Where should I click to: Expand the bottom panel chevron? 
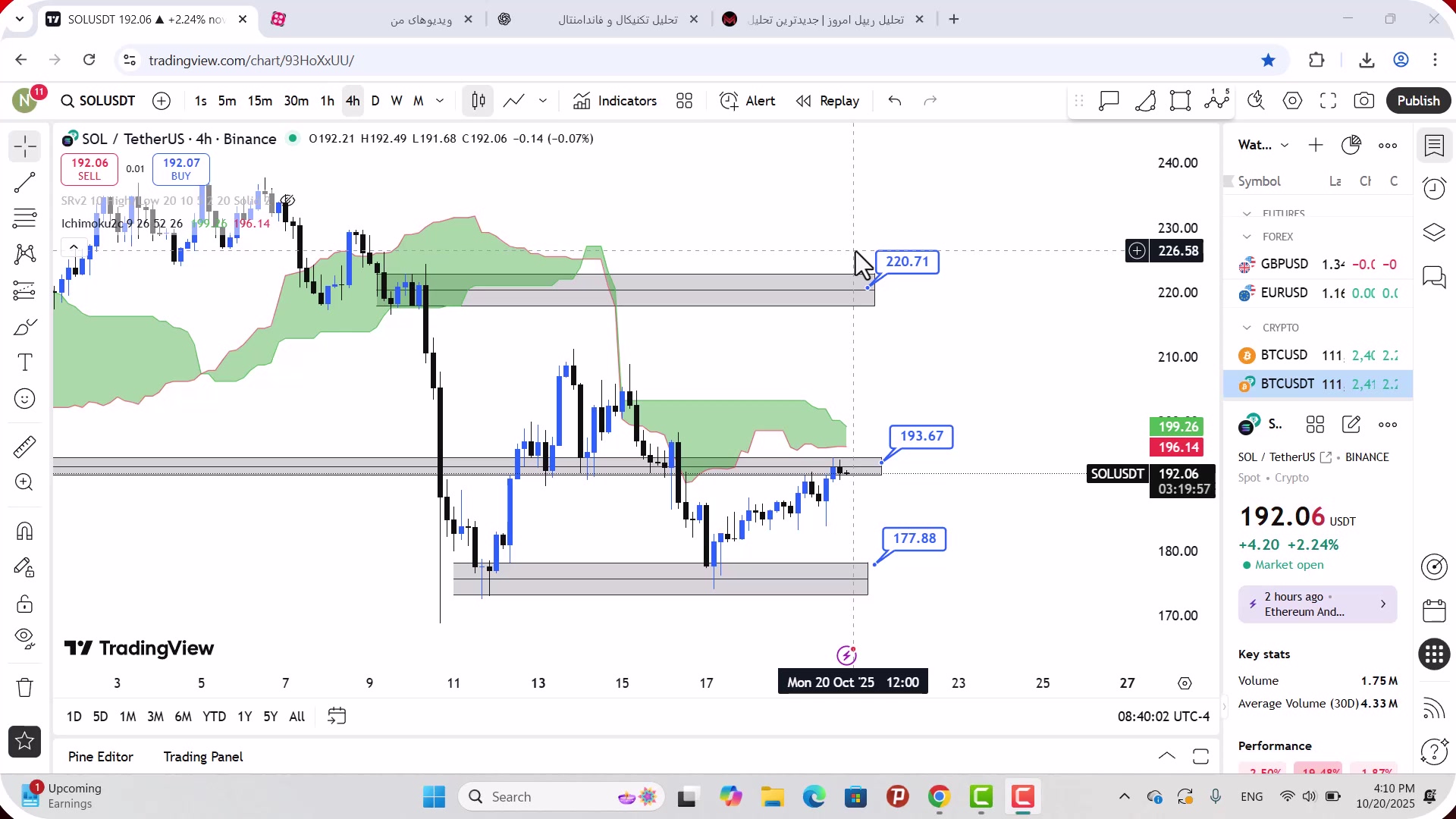click(x=1167, y=757)
